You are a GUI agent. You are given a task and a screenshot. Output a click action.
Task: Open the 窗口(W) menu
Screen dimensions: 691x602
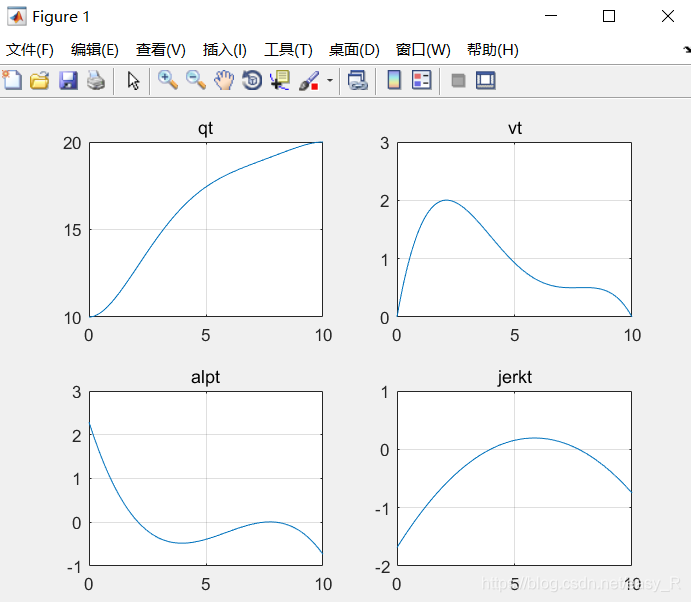423,50
